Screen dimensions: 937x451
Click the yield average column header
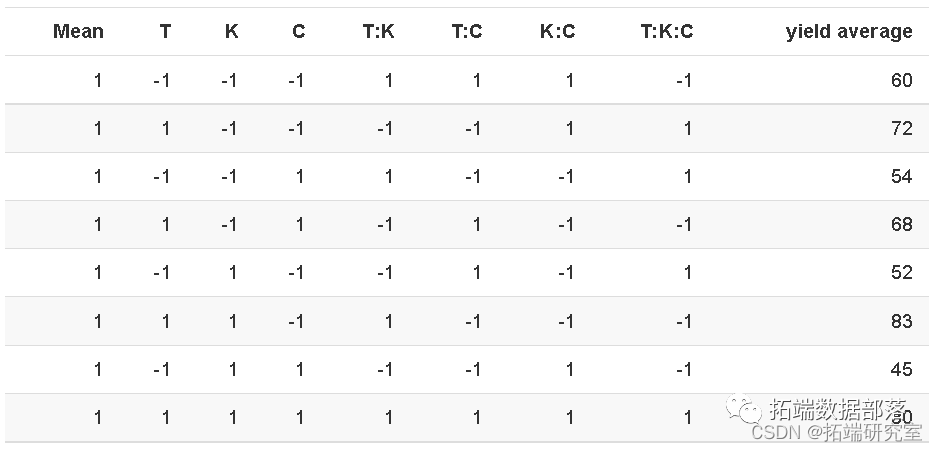tap(849, 32)
